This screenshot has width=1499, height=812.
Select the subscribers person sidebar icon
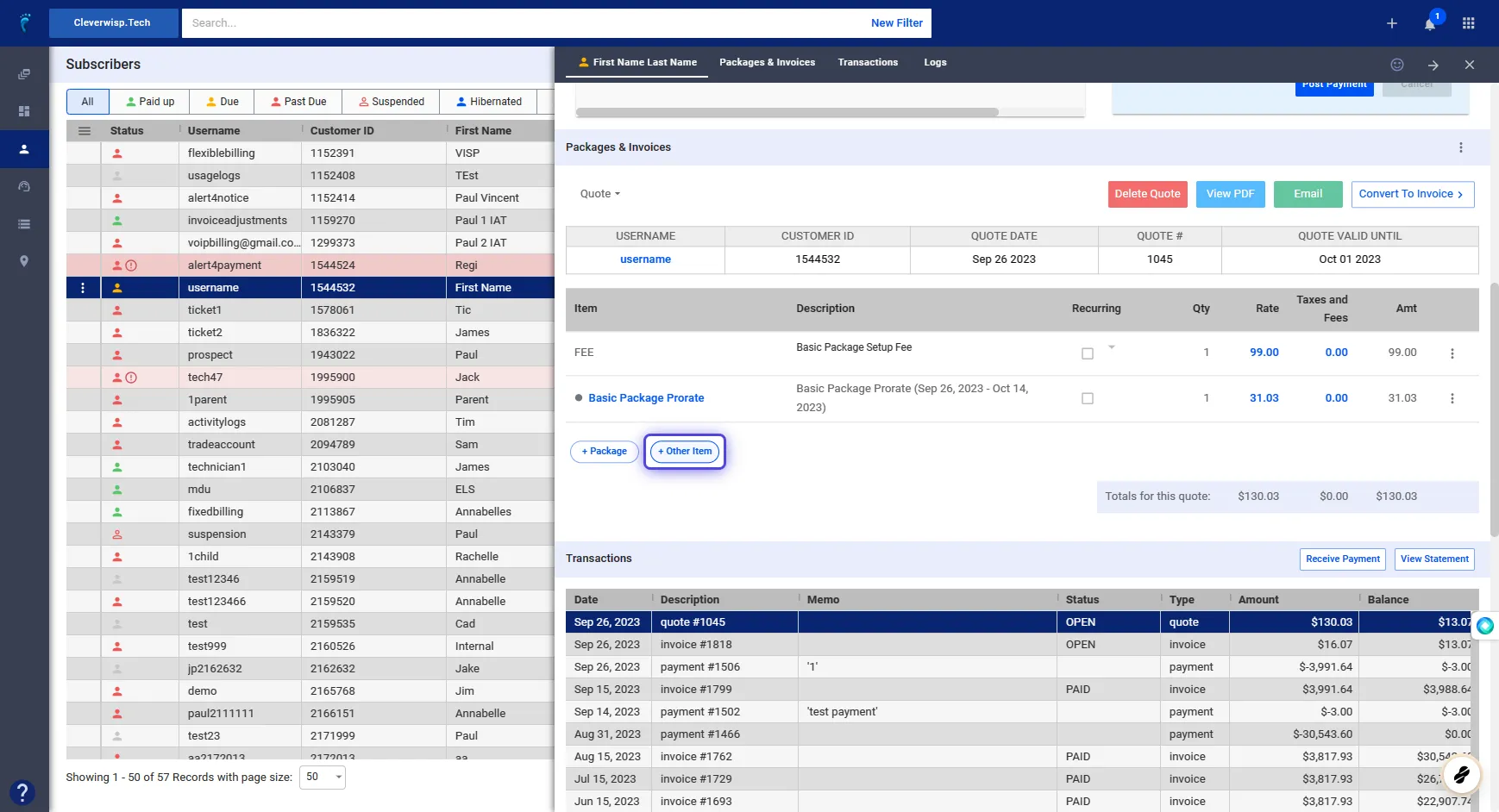[x=24, y=149]
